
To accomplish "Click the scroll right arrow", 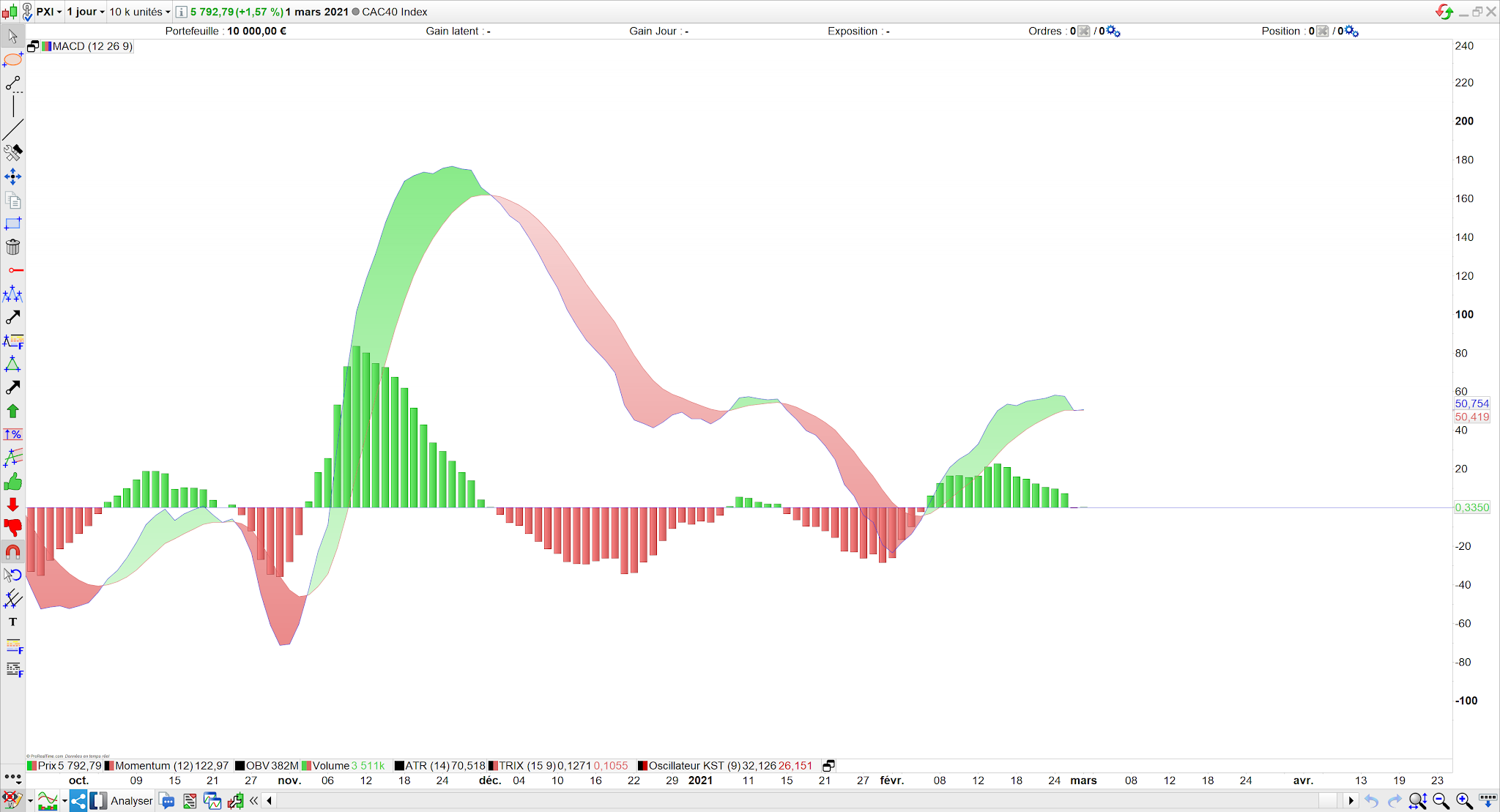I will [x=1351, y=801].
